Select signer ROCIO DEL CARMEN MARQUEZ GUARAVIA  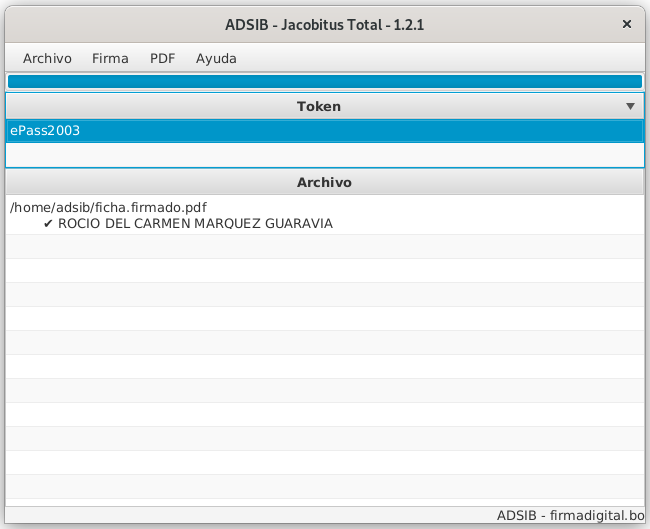click(195, 224)
